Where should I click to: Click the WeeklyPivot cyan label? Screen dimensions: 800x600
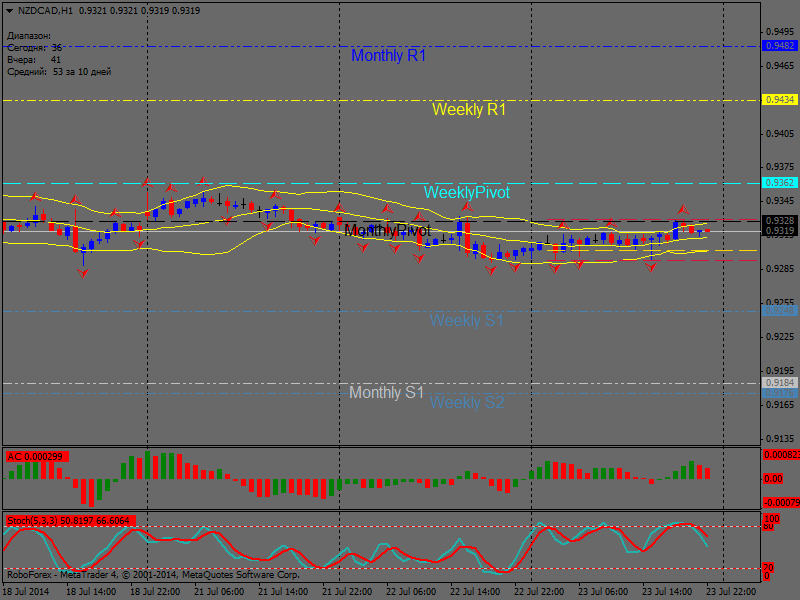[x=466, y=192]
